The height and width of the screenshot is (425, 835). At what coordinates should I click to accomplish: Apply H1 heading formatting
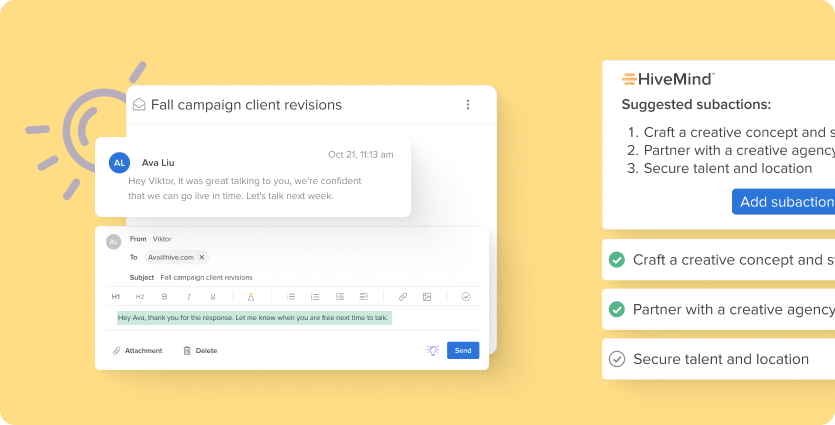click(116, 297)
